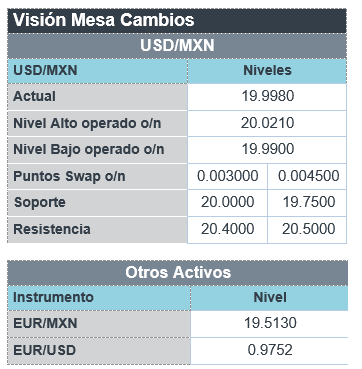Click the Otros Activos section header
Screen dimensions: 362x369
pos(178,273)
